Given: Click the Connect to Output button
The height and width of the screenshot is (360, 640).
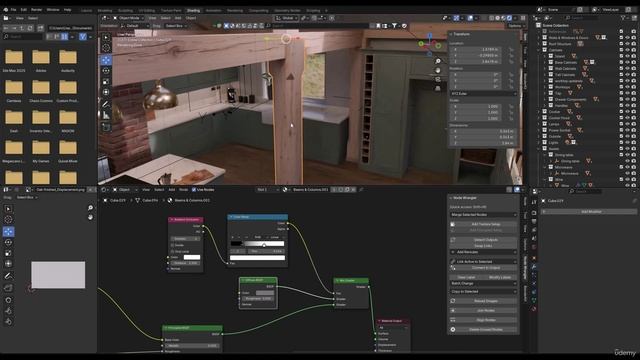Looking at the screenshot, I should click(x=486, y=268).
